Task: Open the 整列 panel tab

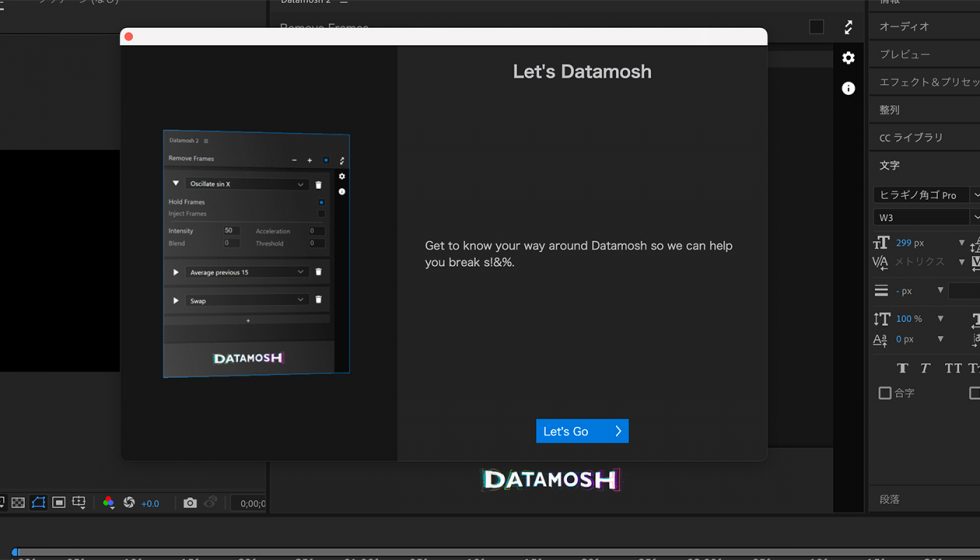Action: pyautogui.click(x=889, y=110)
